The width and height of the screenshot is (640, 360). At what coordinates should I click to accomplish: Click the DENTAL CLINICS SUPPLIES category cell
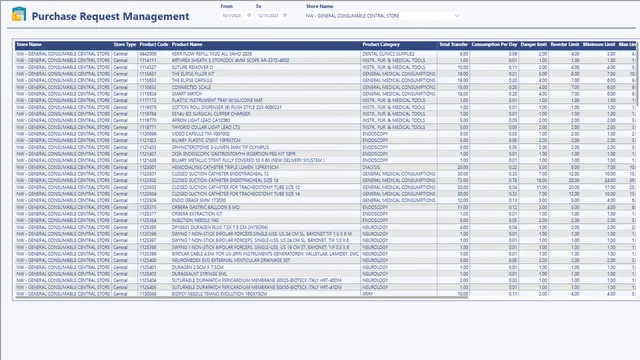coord(388,54)
